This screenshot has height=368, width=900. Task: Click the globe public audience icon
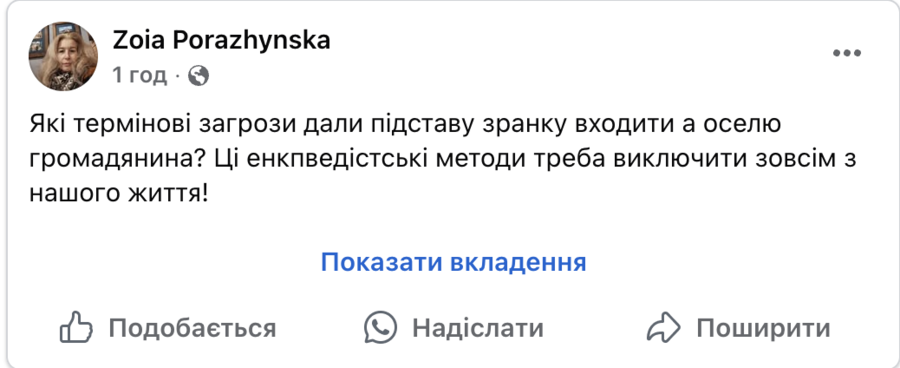[198, 75]
